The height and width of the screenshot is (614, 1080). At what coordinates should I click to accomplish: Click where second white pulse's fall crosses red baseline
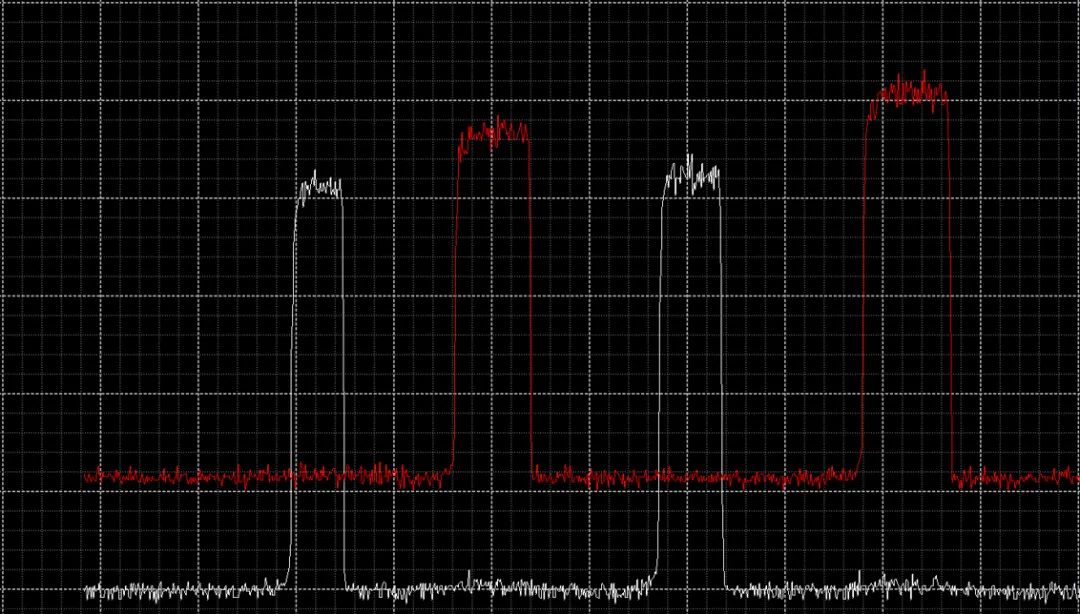tap(723, 476)
